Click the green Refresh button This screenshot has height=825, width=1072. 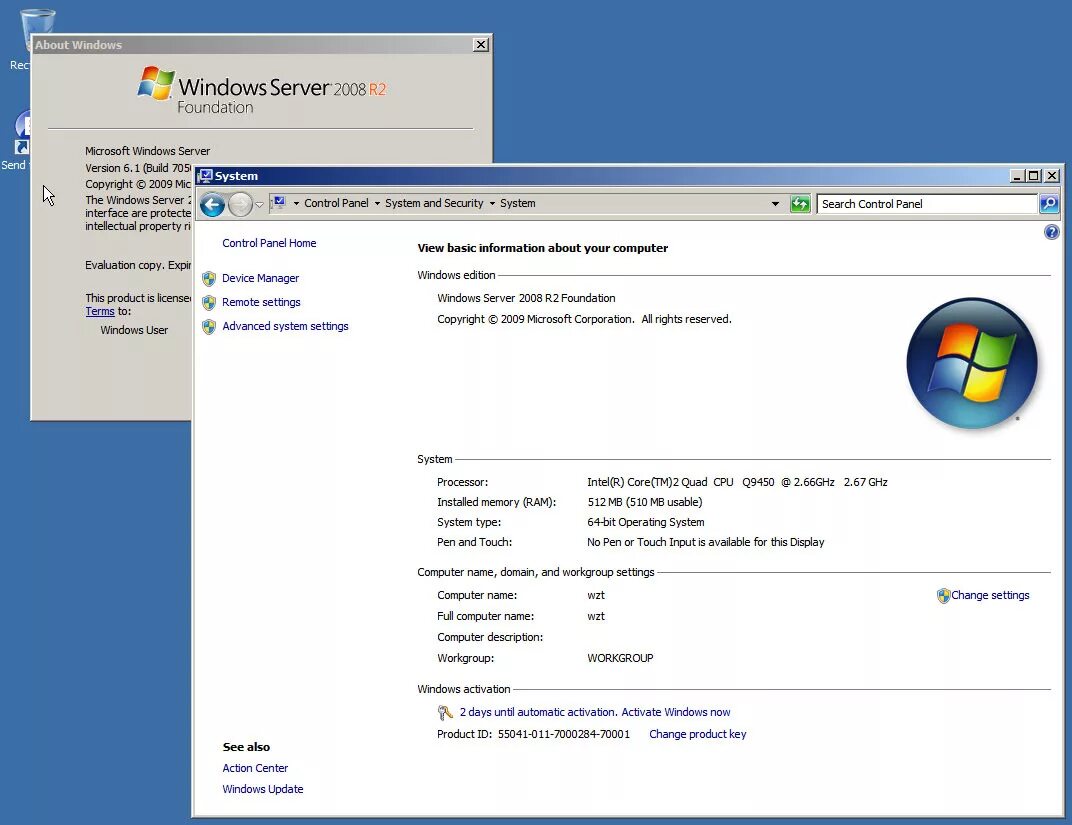click(x=800, y=204)
